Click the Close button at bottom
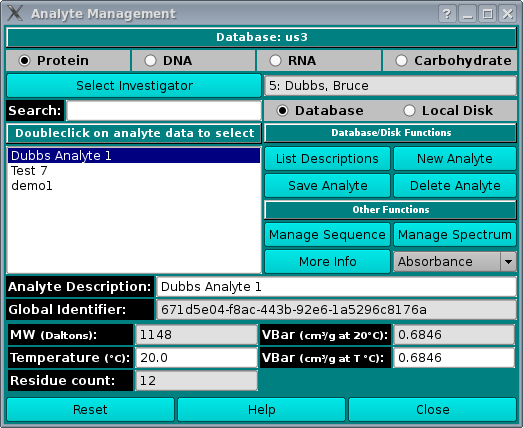The height and width of the screenshot is (428, 523). 433,410
